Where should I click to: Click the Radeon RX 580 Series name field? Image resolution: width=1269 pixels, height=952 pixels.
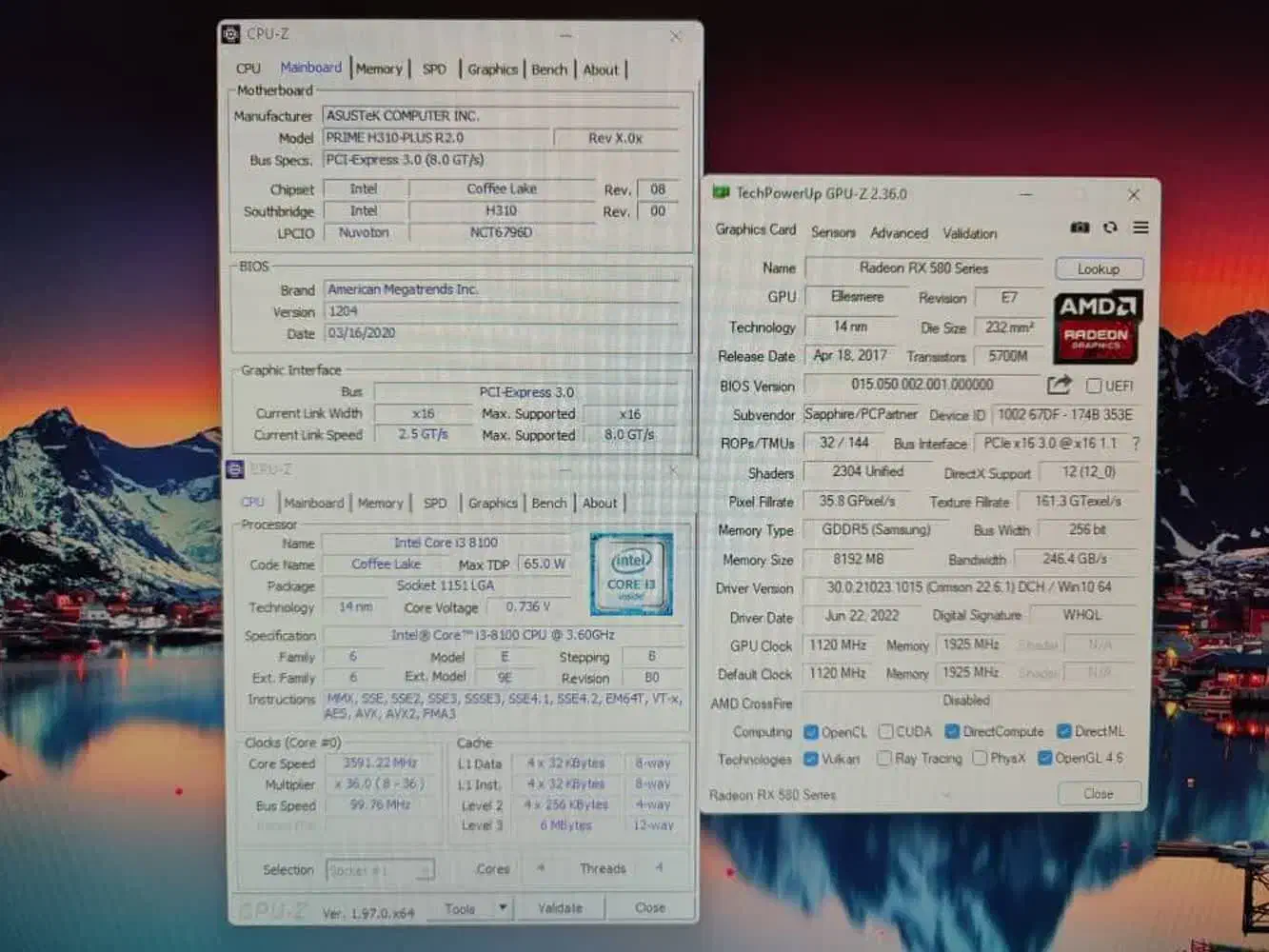(923, 268)
